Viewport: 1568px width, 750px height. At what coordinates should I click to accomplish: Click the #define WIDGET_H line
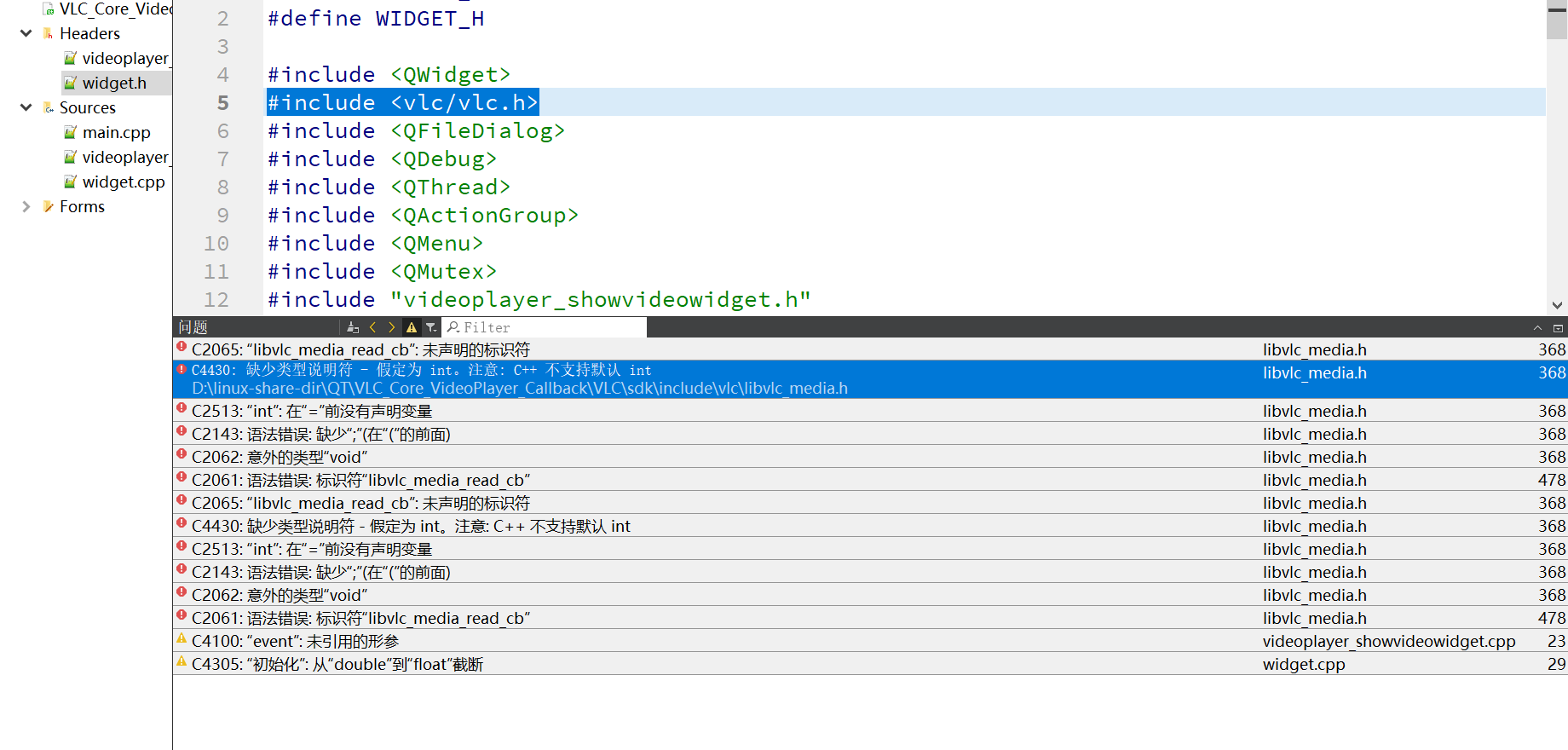(x=376, y=18)
